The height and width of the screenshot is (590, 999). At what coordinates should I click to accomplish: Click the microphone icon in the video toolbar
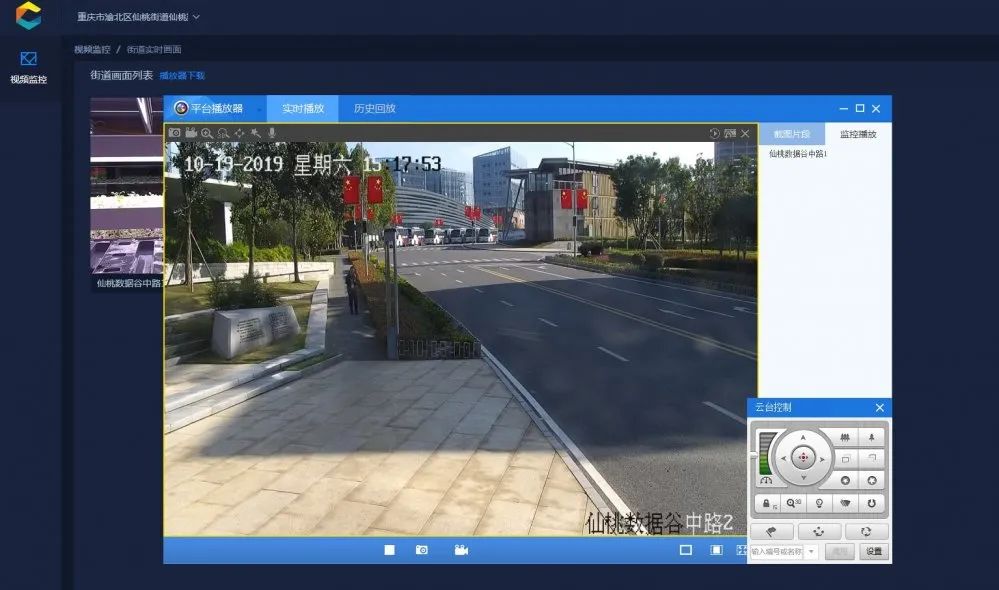tap(272, 133)
